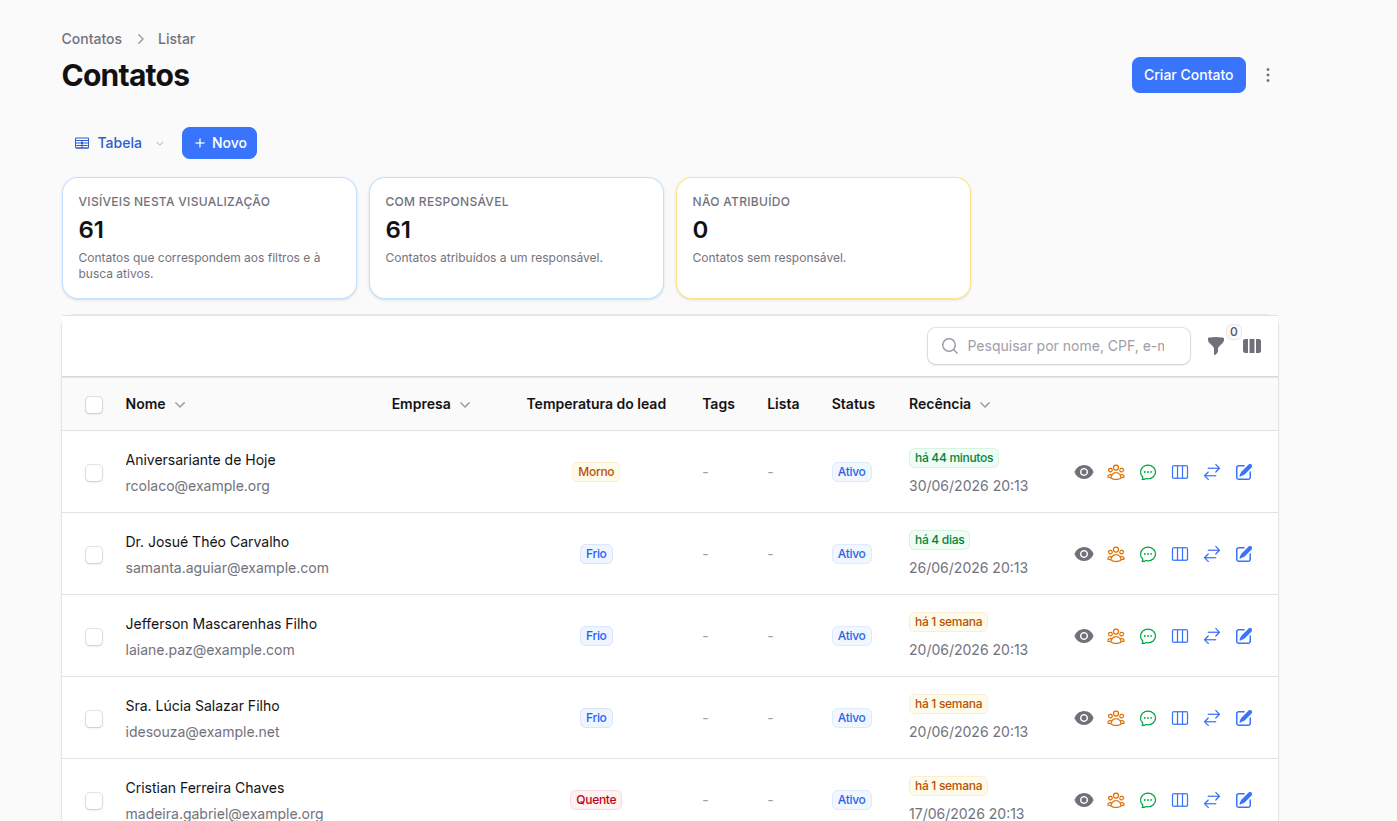The image size is (1397, 821).
Task: Toggle visible columns with the columns icon
Action: (x=1252, y=346)
